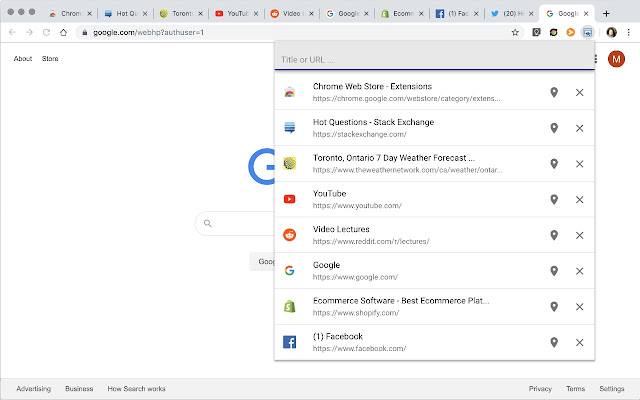Pin the Google list entry

tap(554, 271)
